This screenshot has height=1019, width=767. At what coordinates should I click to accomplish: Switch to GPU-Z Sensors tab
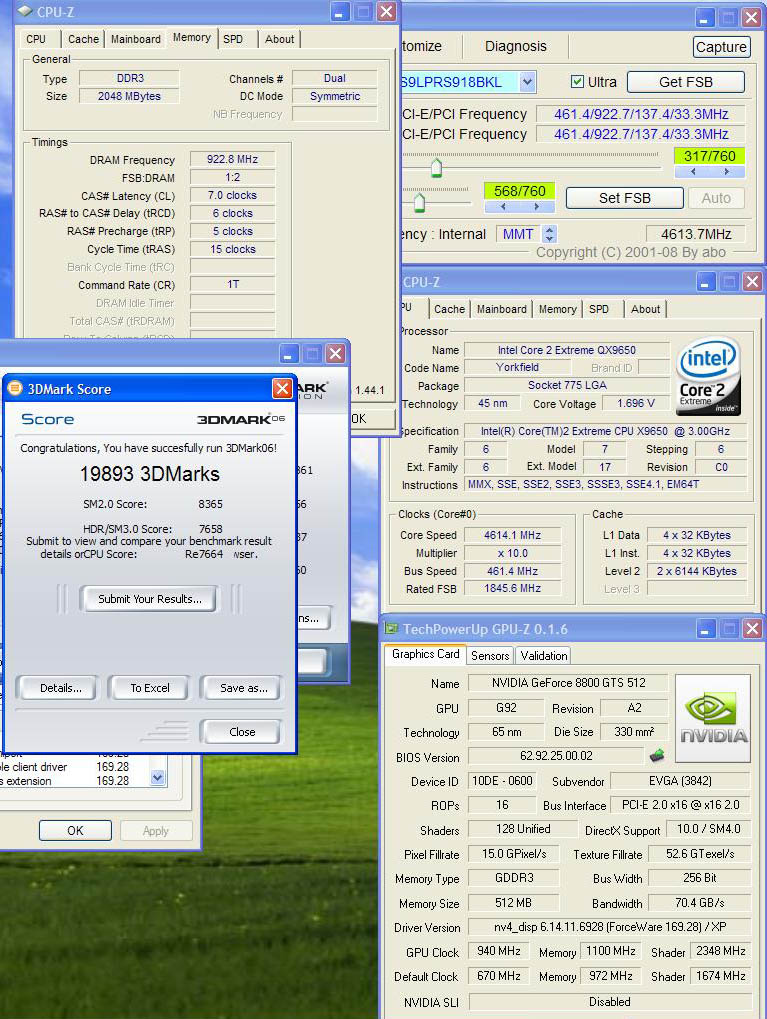pos(490,656)
